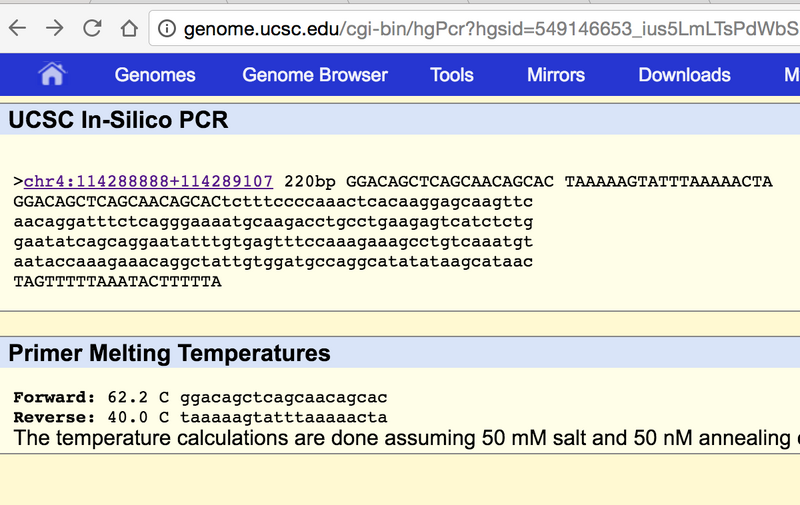Open the Tools menu

click(452, 75)
